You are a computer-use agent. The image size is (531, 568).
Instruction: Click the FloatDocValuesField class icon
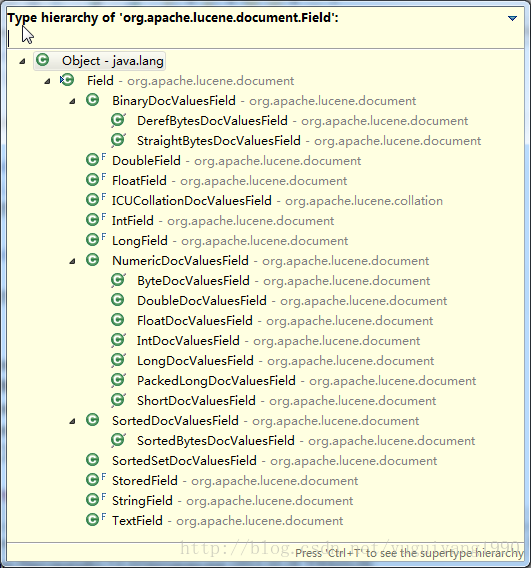click(117, 320)
